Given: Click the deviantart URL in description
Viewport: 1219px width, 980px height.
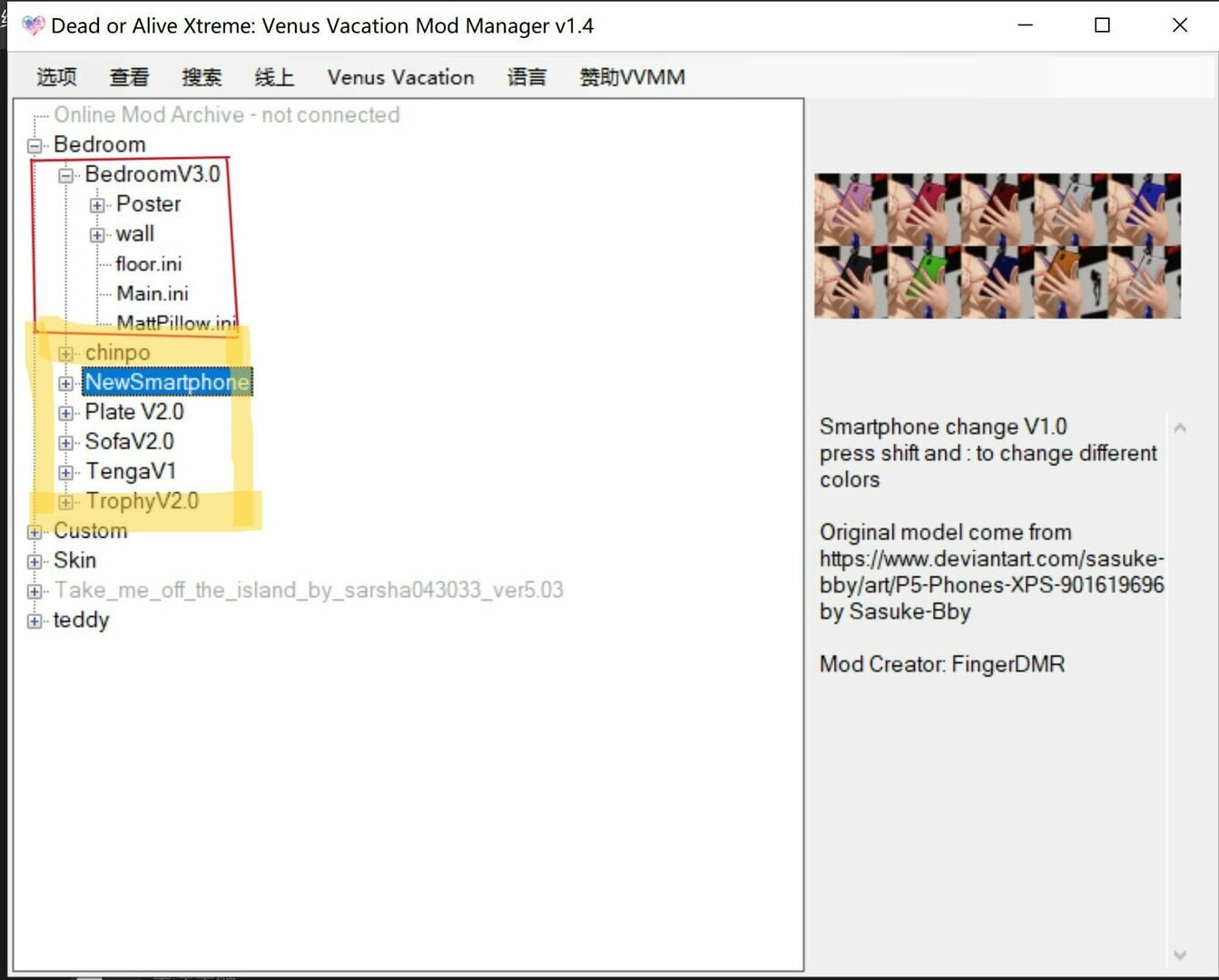Looking at the screenshot, I should pyautogui.click(x=991, y=572).
